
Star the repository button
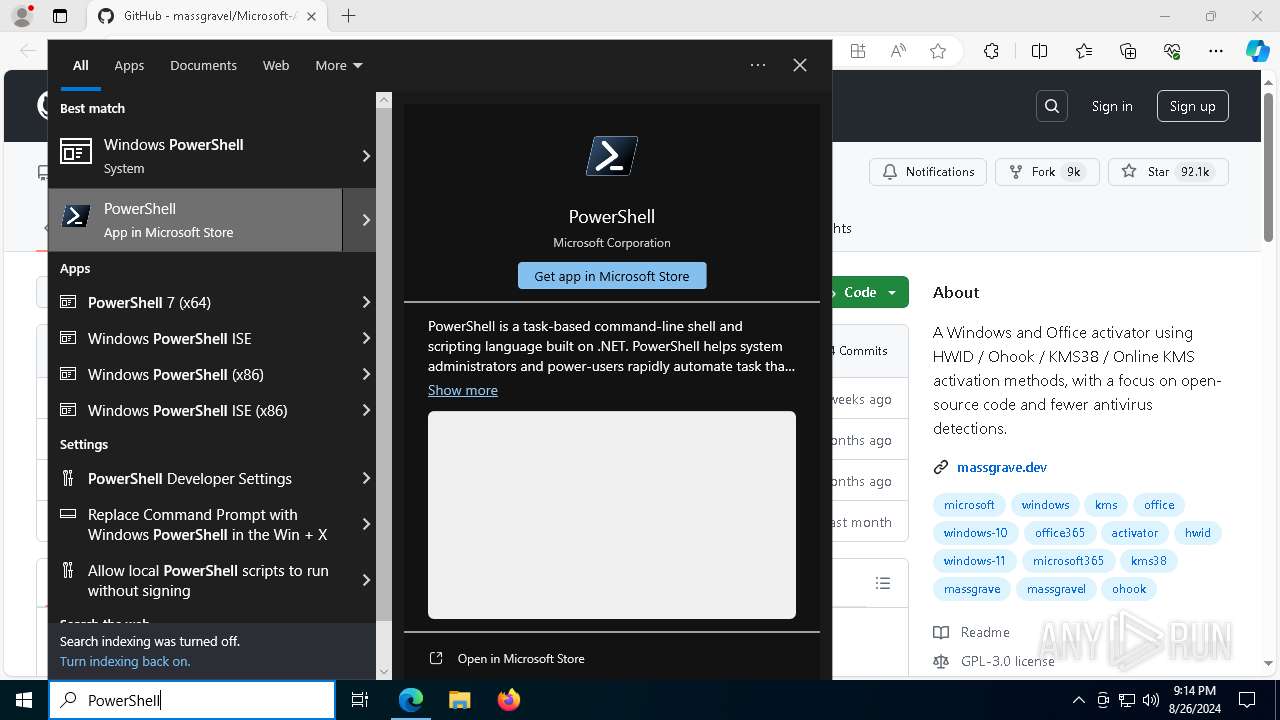tap(1167, 172)
